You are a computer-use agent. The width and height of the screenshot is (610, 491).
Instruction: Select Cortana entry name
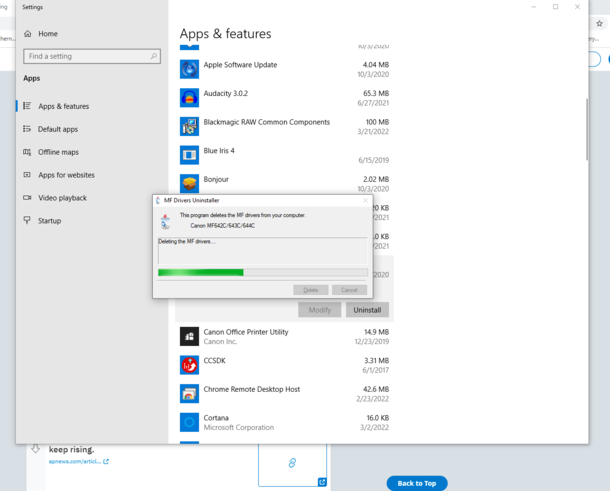click(216, 418)
